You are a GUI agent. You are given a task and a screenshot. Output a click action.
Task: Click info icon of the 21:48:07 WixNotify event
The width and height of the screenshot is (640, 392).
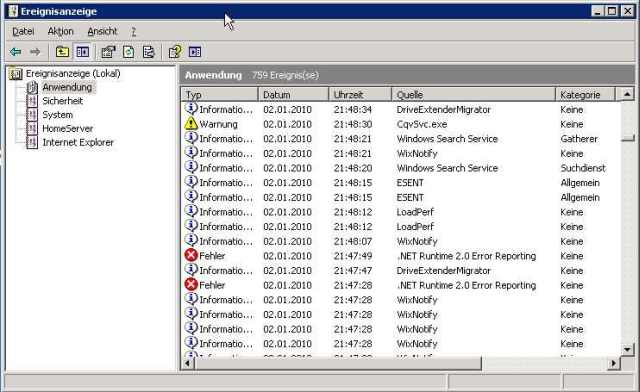(191, 241)
